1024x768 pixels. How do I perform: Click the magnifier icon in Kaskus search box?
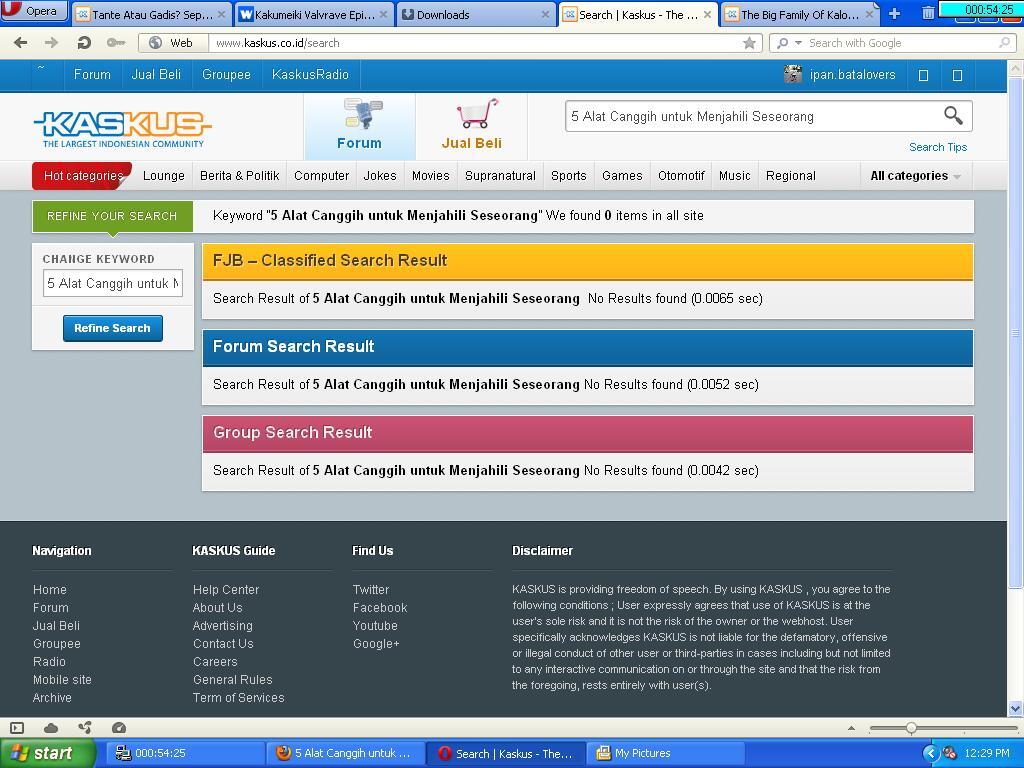click(953, 116)
